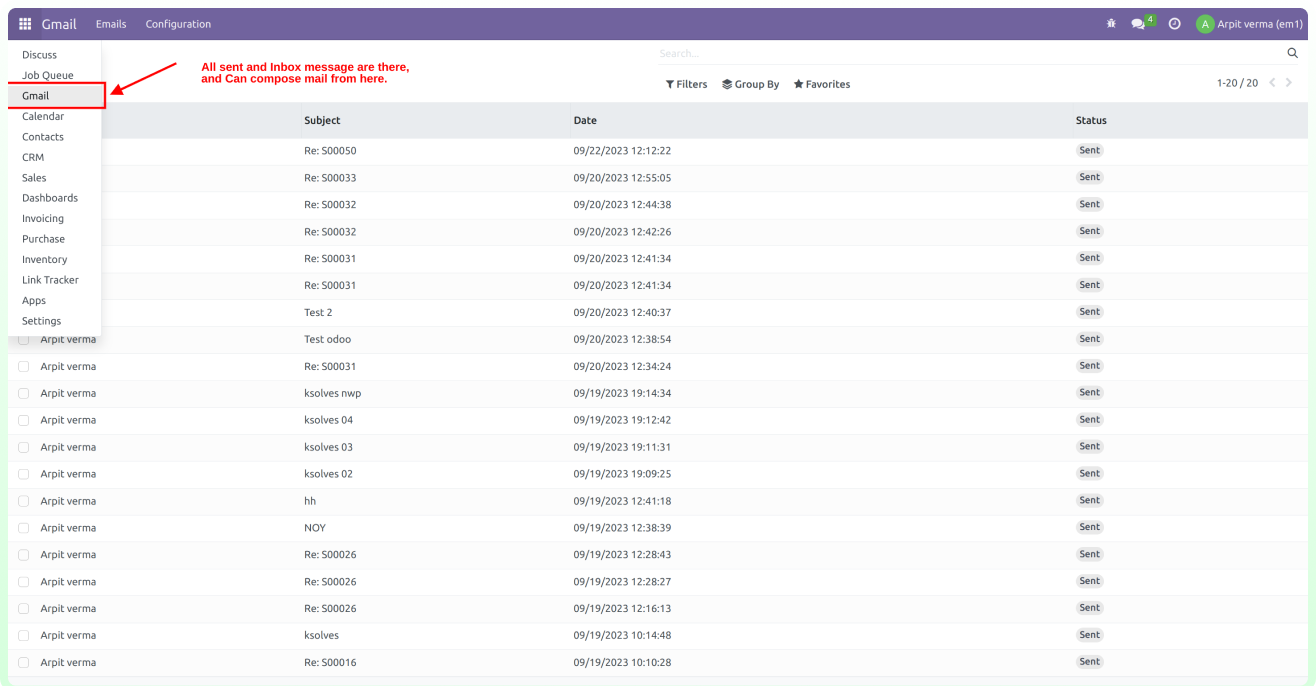Click into the Search input field
The width and height of the screenshot is (1316, 686).
960,53
